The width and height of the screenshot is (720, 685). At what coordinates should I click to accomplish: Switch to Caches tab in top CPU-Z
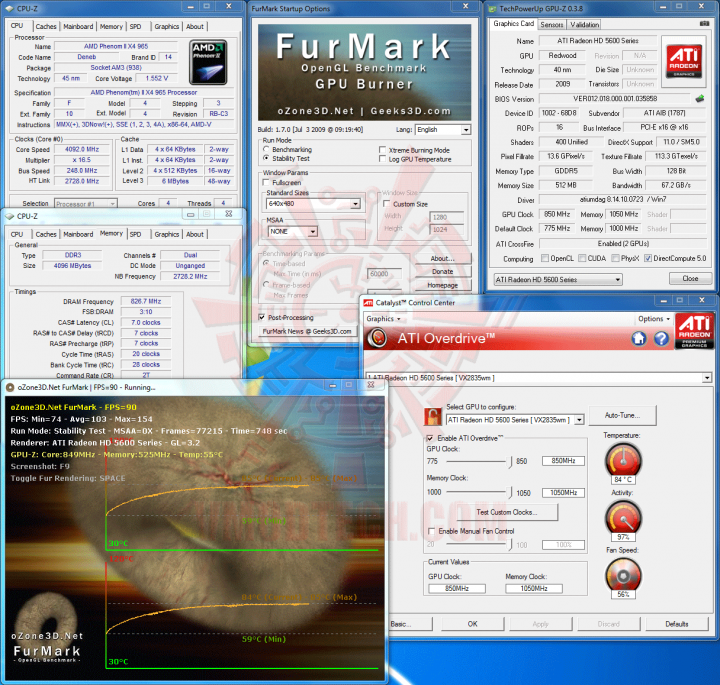click(46, 27)
